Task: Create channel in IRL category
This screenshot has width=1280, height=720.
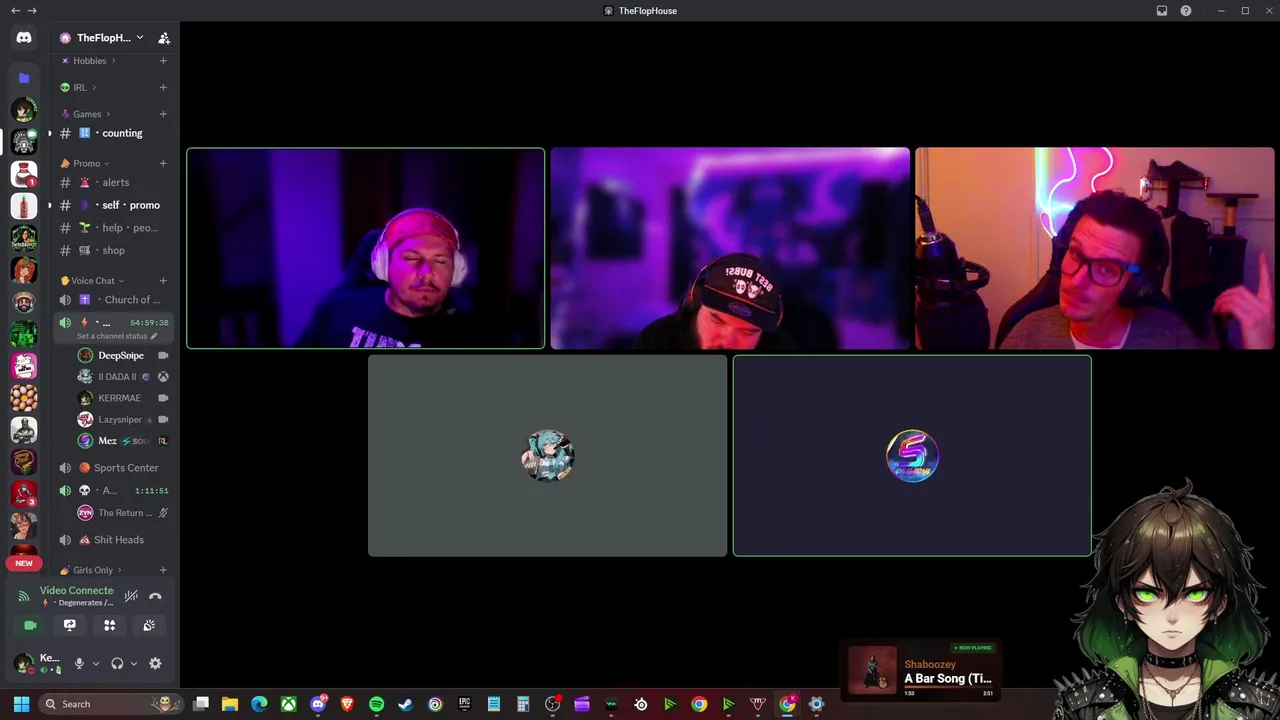Action: (x=163, y=87)
